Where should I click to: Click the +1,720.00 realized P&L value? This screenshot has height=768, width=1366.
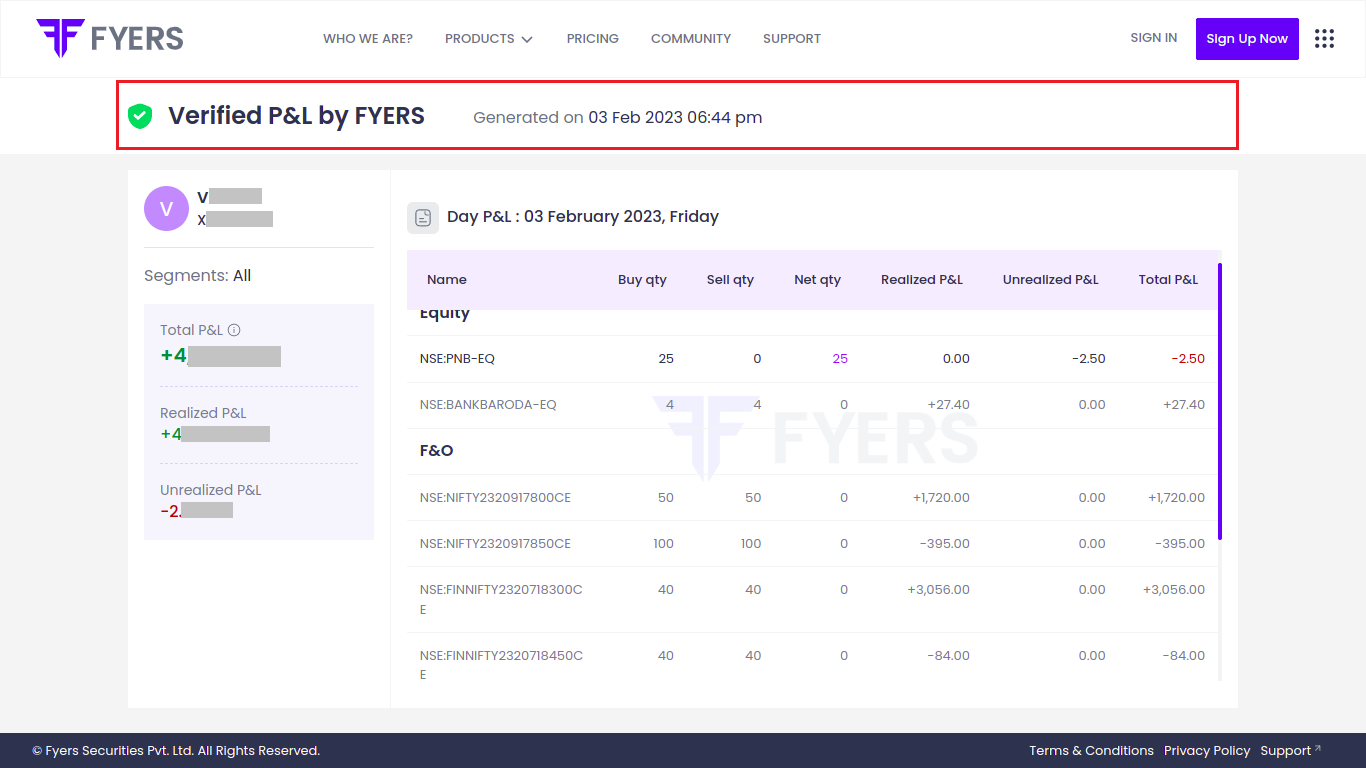click(941, 498)
